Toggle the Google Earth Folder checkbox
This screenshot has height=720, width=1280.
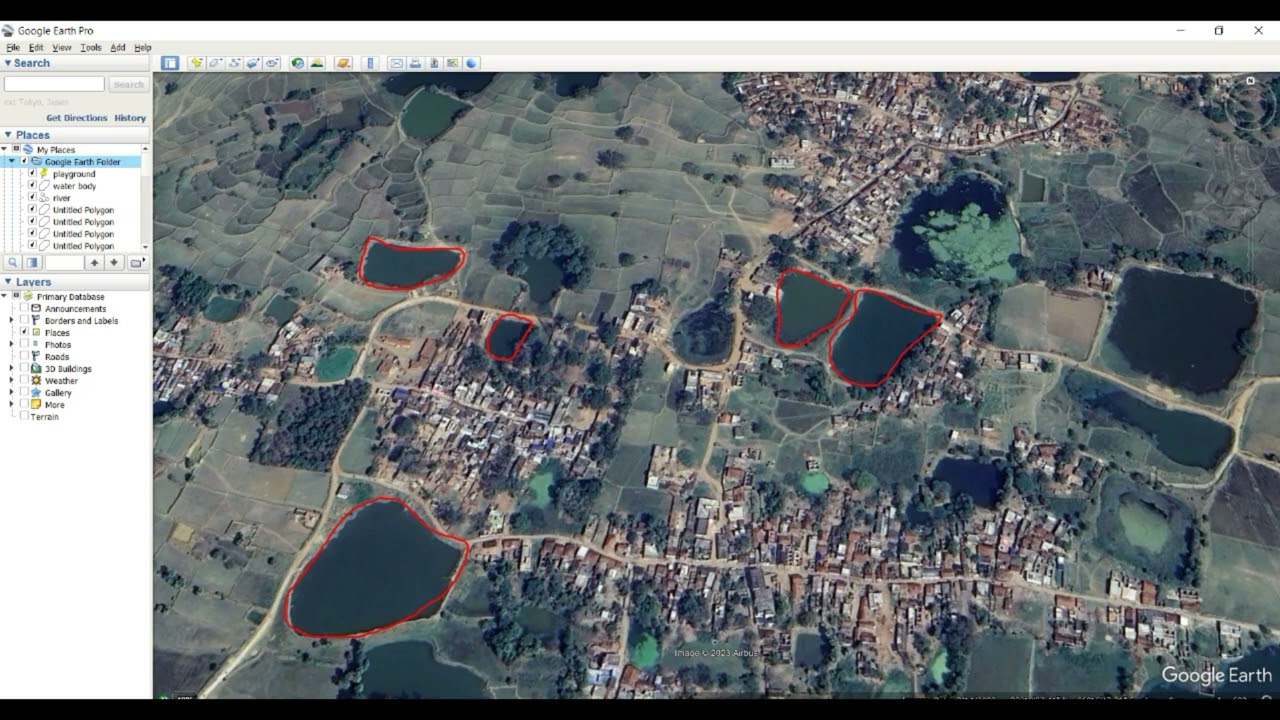pyautogui.click(x=25, y=161)
